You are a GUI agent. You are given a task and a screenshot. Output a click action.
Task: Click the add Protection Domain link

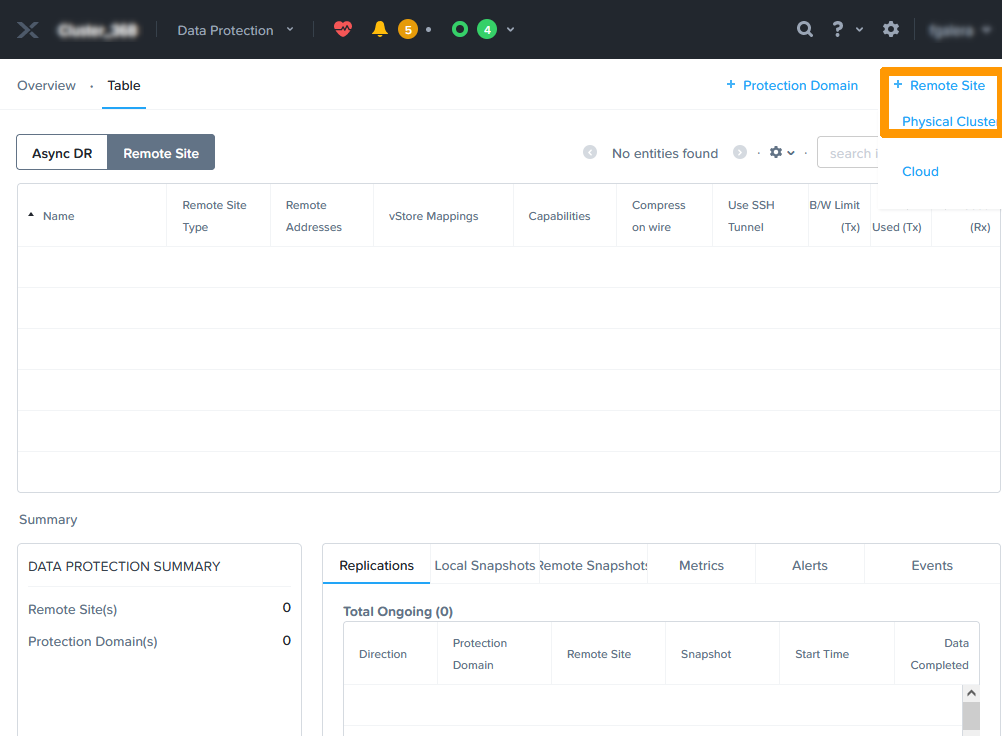(x=792, y=86)
